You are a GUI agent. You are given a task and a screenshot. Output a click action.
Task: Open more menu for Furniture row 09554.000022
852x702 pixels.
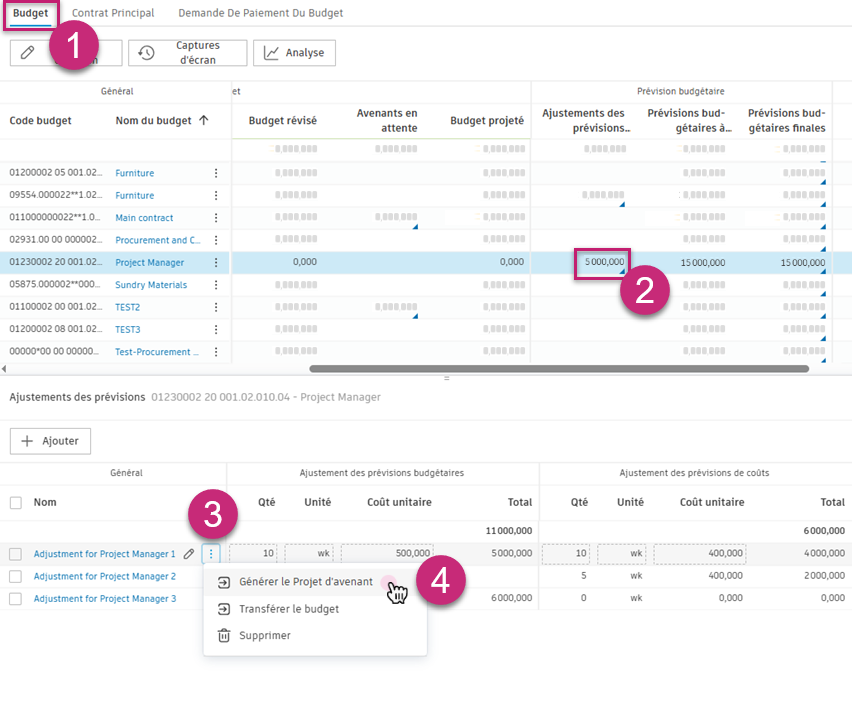click(x=216, y=195)
